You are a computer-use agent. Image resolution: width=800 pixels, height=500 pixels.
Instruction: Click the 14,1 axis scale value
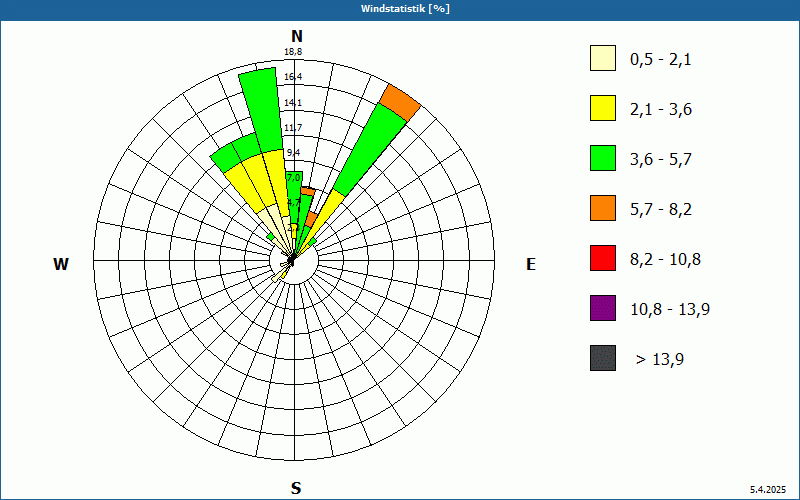point(293,103)
